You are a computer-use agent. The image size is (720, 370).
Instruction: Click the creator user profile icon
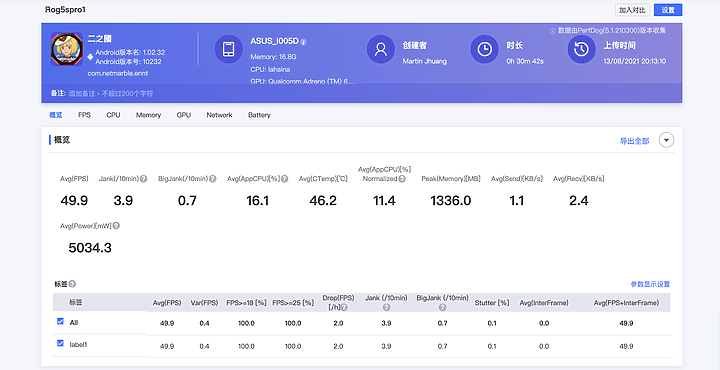(x=381, y=49)
